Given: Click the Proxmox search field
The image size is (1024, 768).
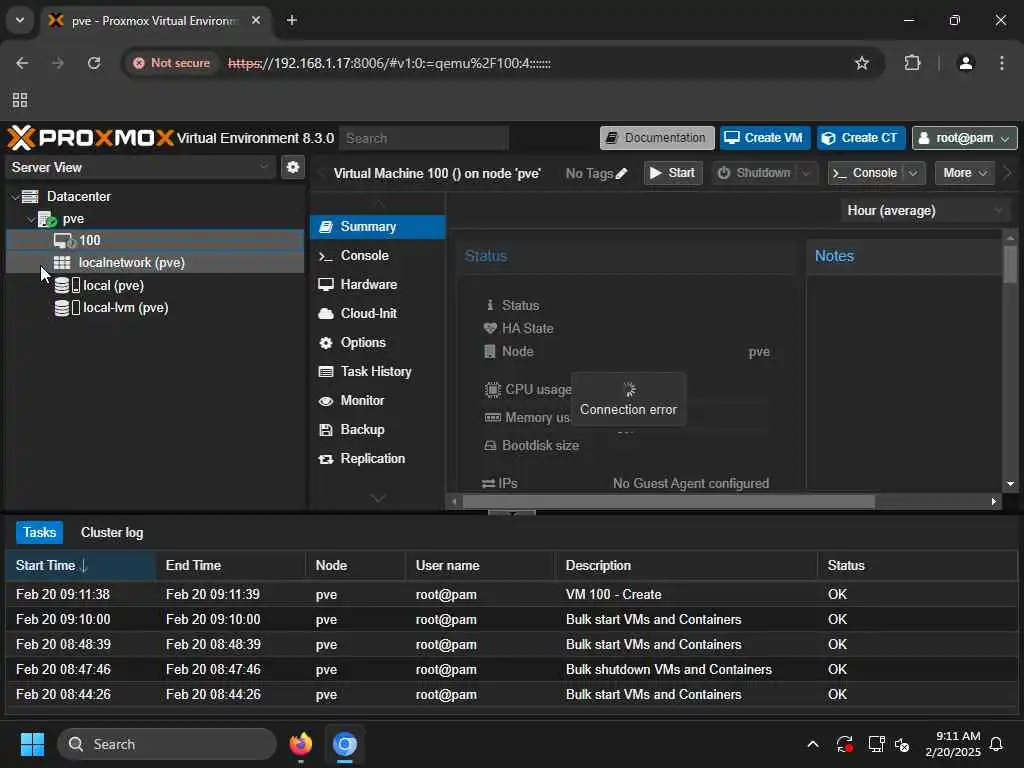Looking at the screenshot, I should (423, 138).
